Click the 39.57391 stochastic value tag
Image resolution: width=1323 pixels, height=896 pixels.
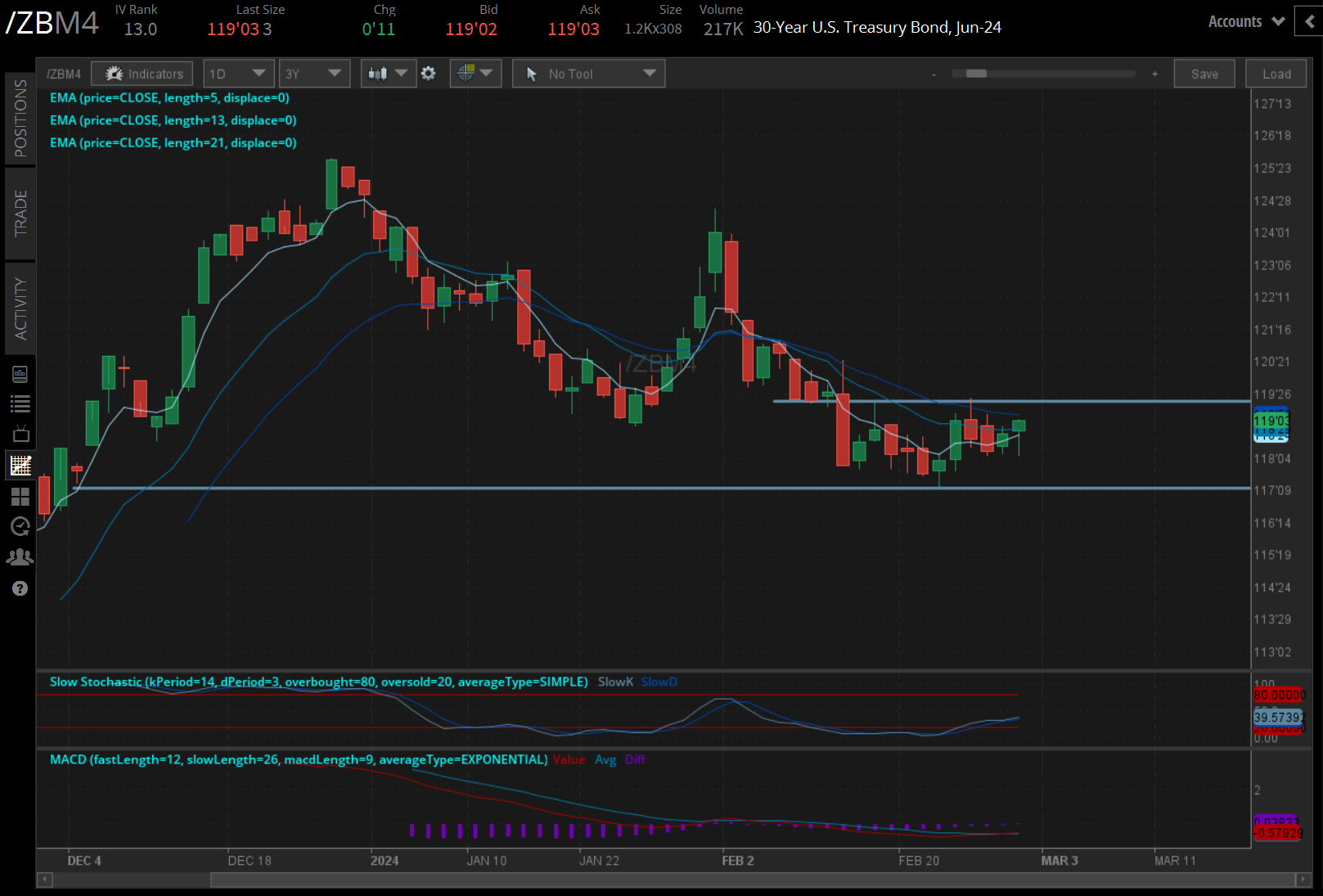click(1279, 717)
